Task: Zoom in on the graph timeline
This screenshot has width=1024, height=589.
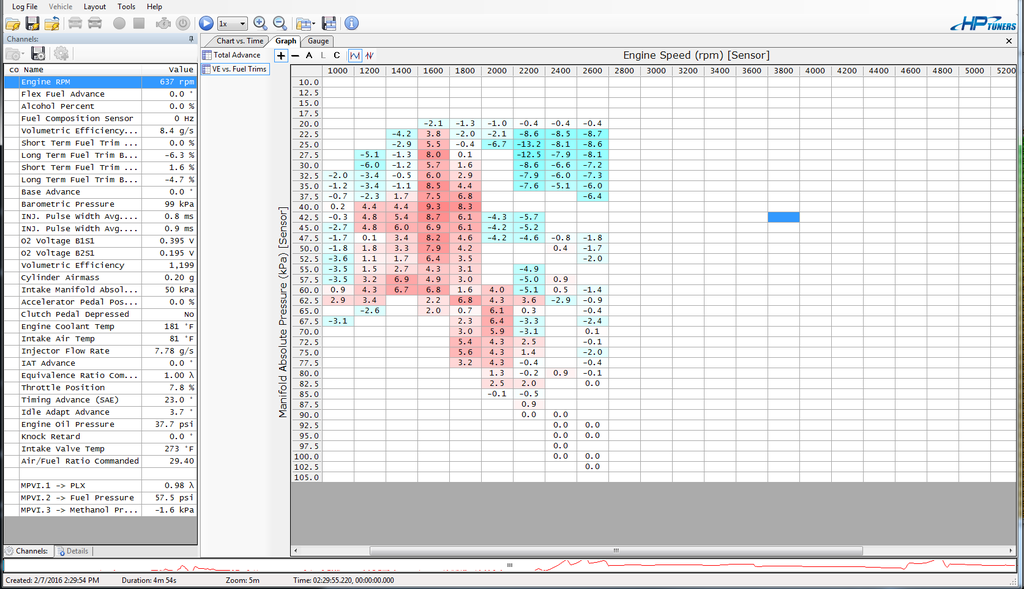Action: [x=260, y=23]
